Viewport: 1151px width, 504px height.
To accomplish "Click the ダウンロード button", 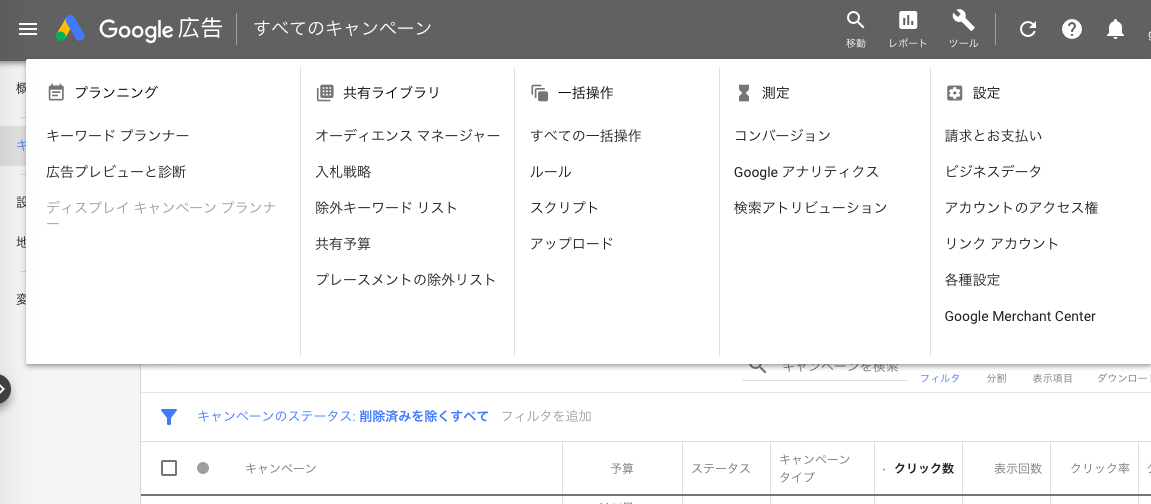I will 1124,379.
